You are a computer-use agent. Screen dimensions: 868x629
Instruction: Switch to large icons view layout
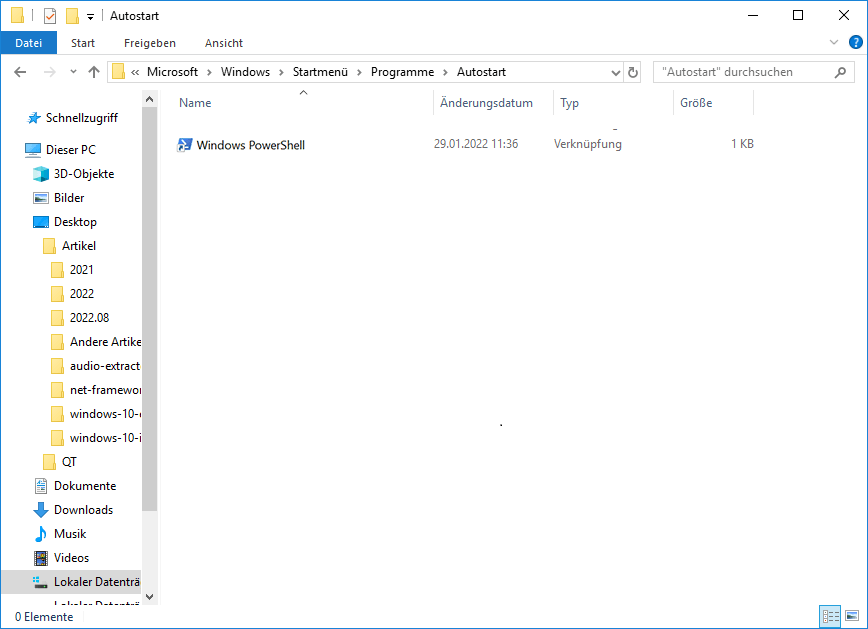pos(852,616)
